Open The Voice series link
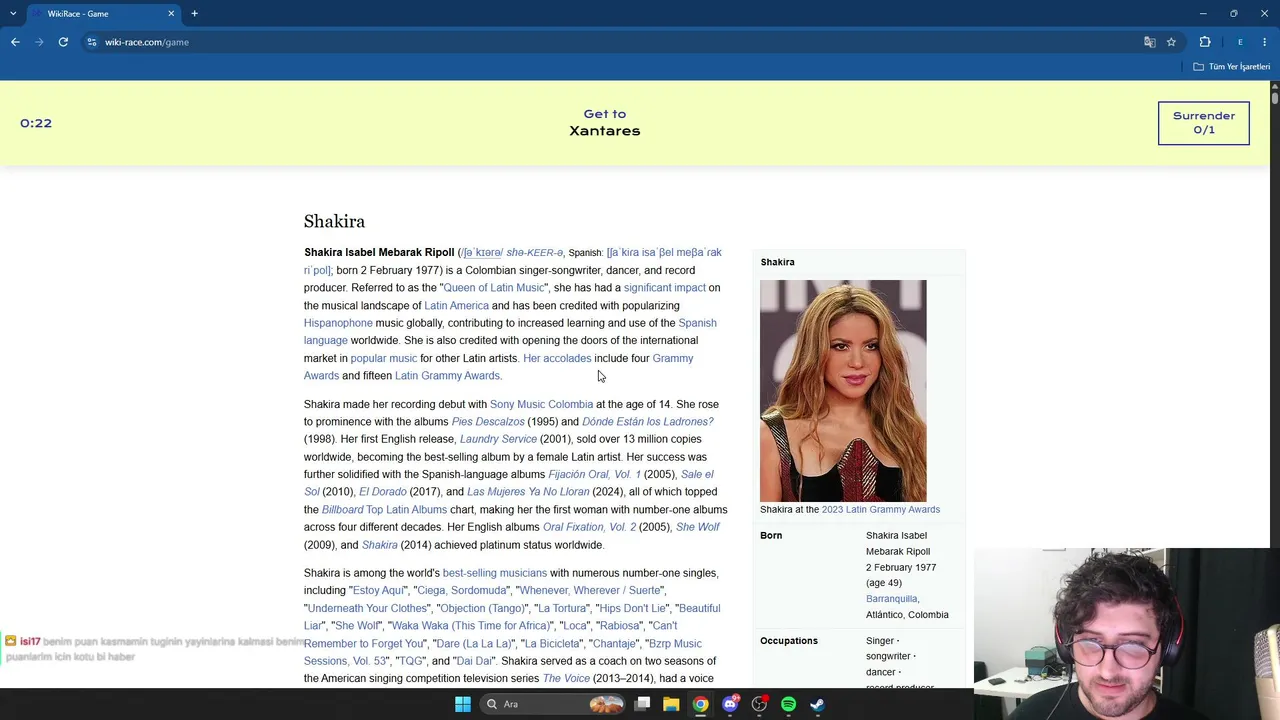The height and width of the screenshot is (720, 1280). [x=566, y=679]
